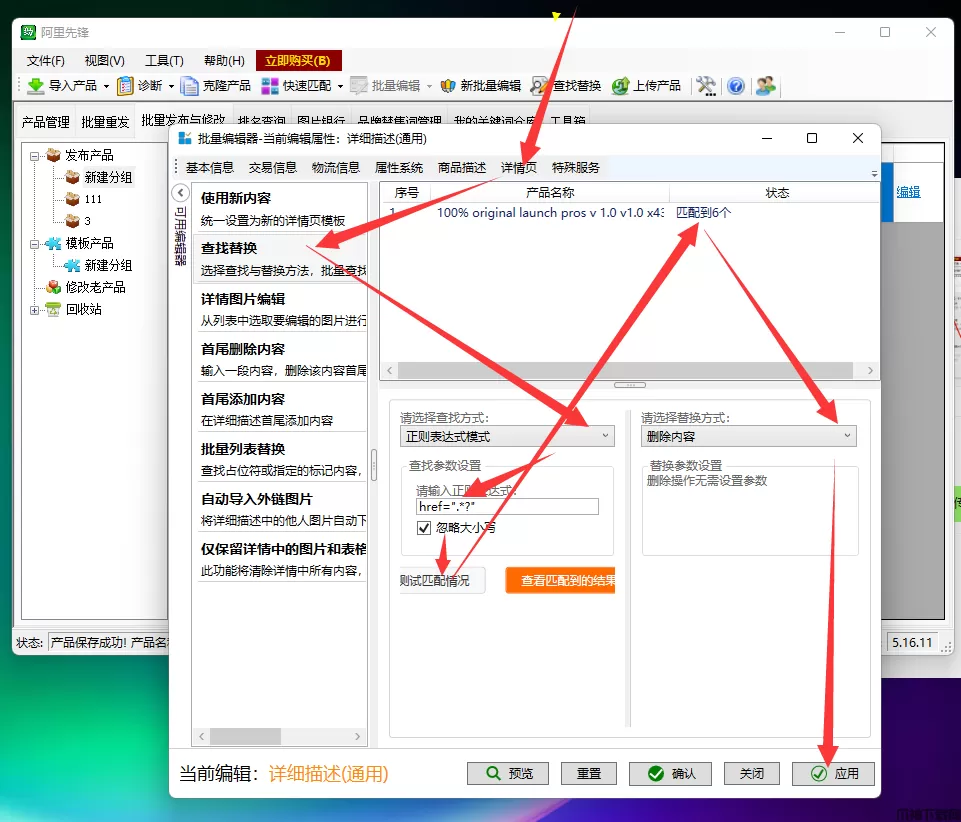Open the 正则表达式模式 search mode dropdown
Viewport: 961px width, 822px height.
pos(506,436)
